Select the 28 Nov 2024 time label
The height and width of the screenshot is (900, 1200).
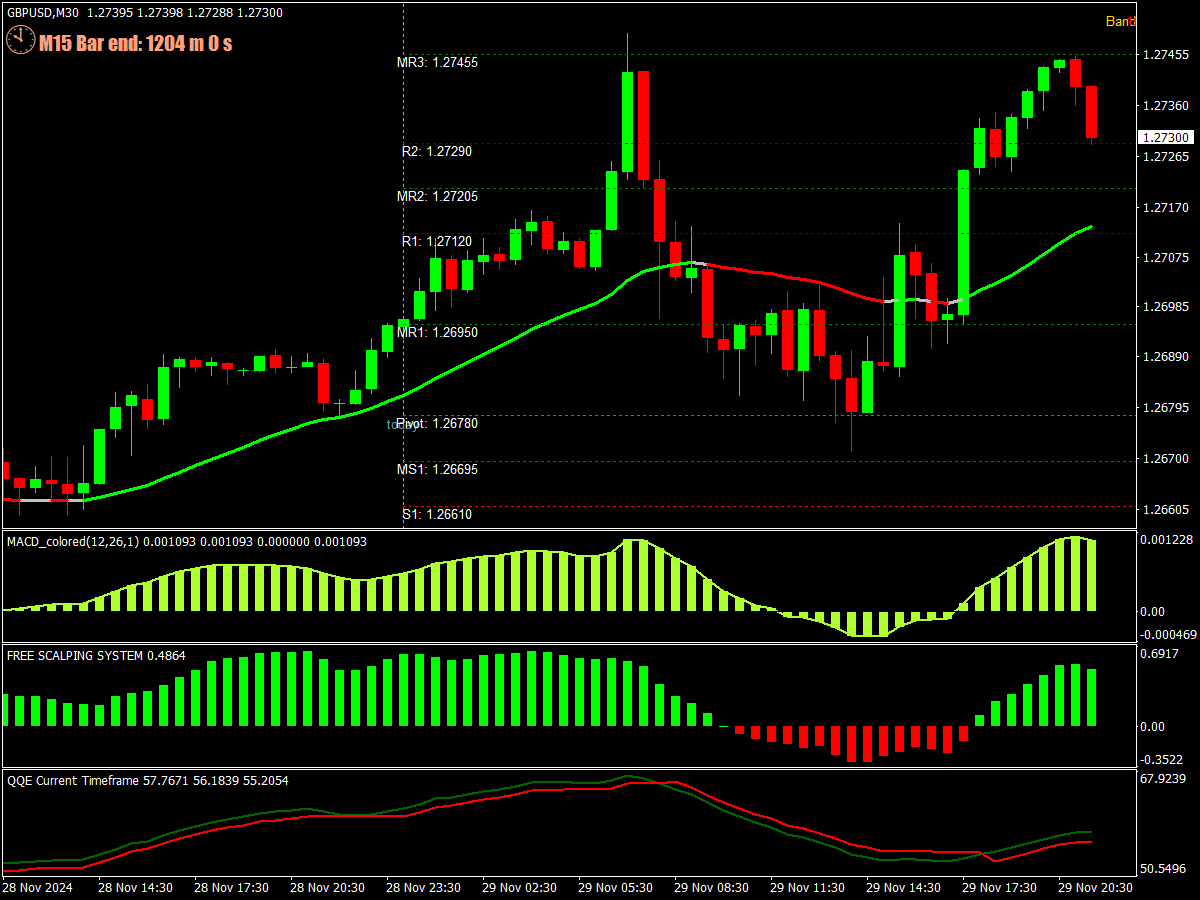pos(37,887)
